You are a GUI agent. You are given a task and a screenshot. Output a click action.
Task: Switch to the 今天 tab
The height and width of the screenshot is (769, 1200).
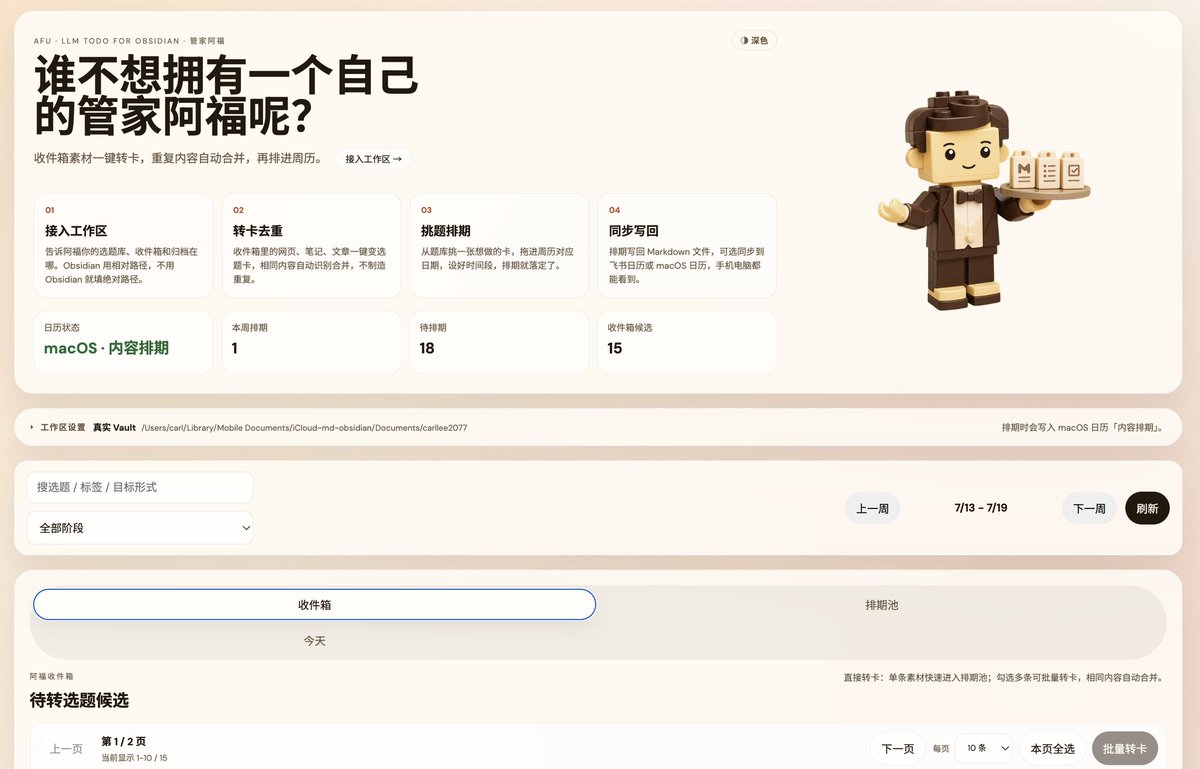[315, 640]
